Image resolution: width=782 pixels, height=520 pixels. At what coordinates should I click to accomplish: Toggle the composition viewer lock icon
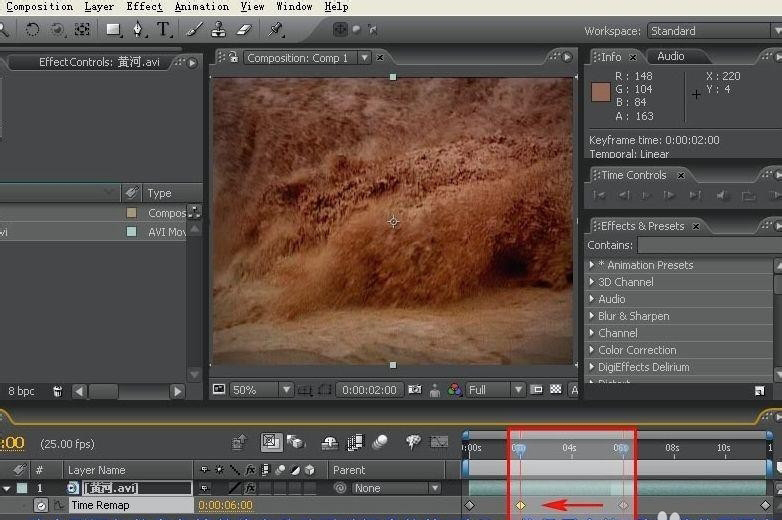click(x=234, y=58)
